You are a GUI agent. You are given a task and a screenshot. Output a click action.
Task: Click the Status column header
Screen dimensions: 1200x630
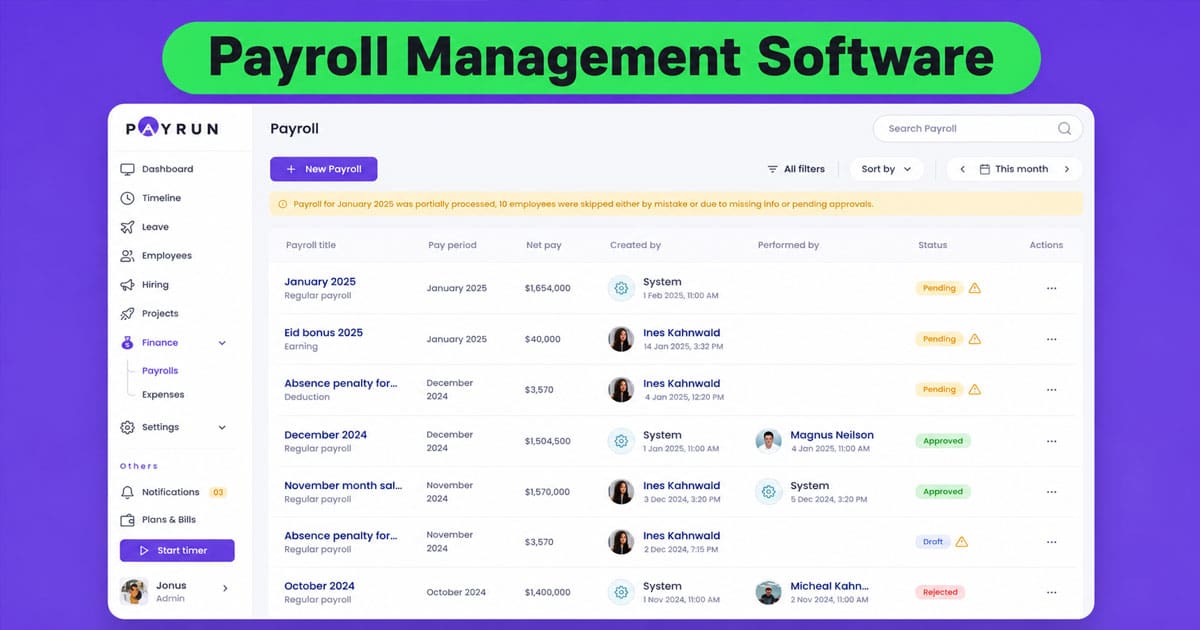[x=932, y=245]
